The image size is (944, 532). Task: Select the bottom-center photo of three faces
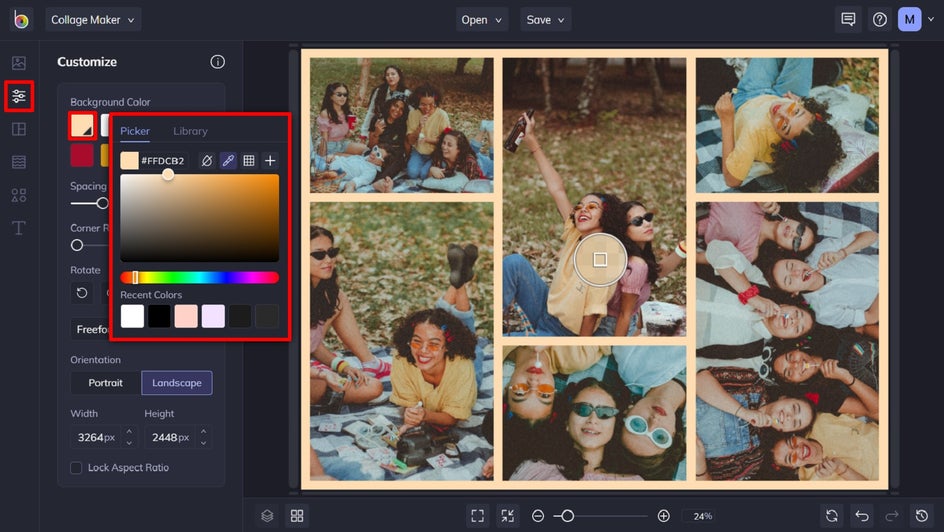[x=594, y=413]
